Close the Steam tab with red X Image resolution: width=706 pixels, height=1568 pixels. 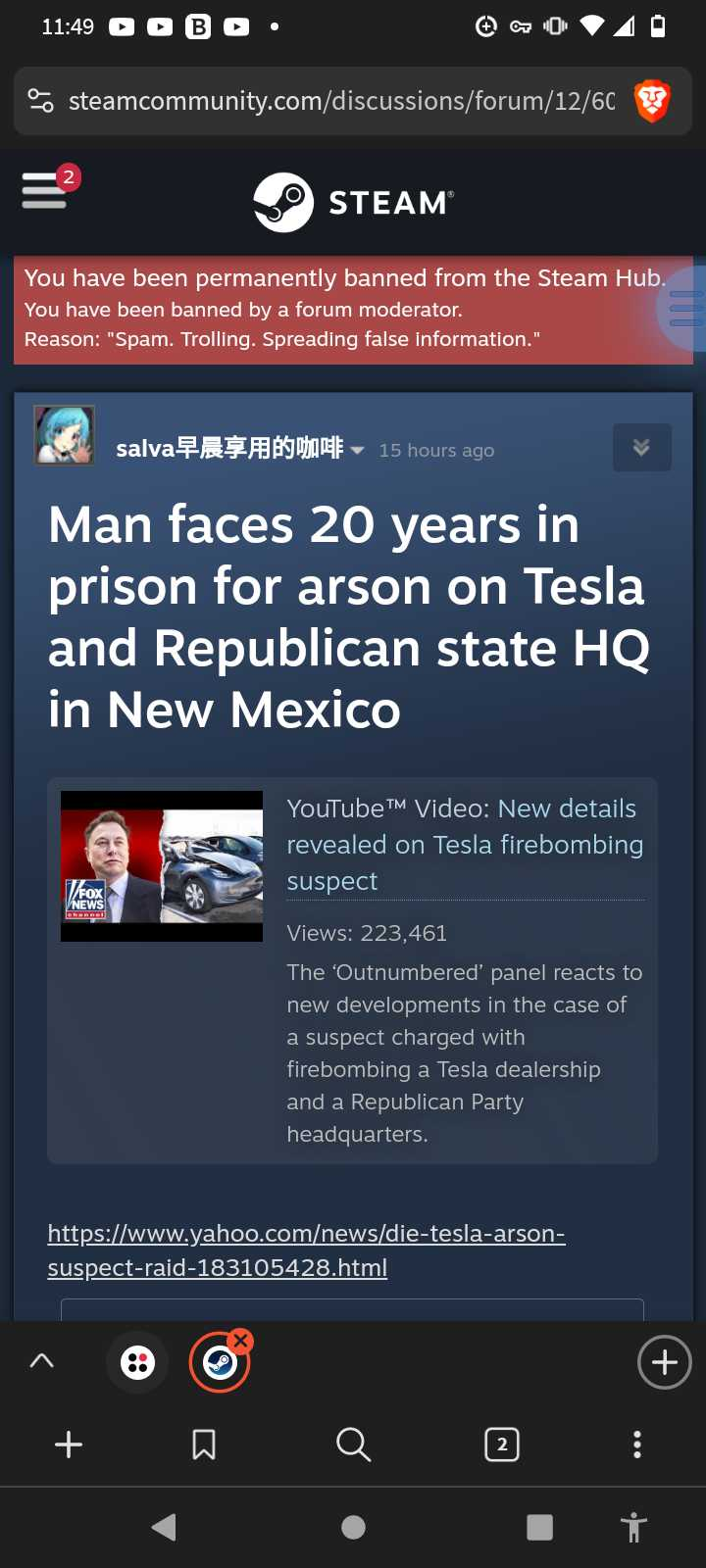(x=240, y=1340)
